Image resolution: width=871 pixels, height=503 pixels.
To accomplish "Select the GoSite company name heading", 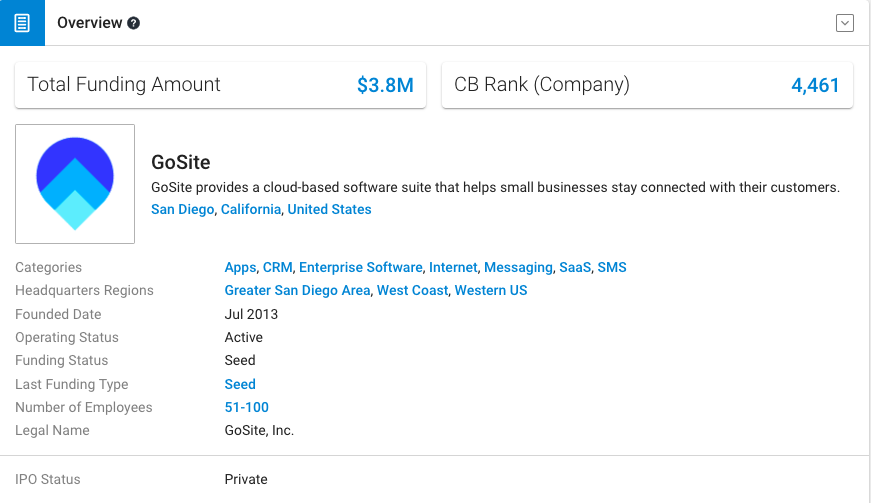I will tap(181, 162).
